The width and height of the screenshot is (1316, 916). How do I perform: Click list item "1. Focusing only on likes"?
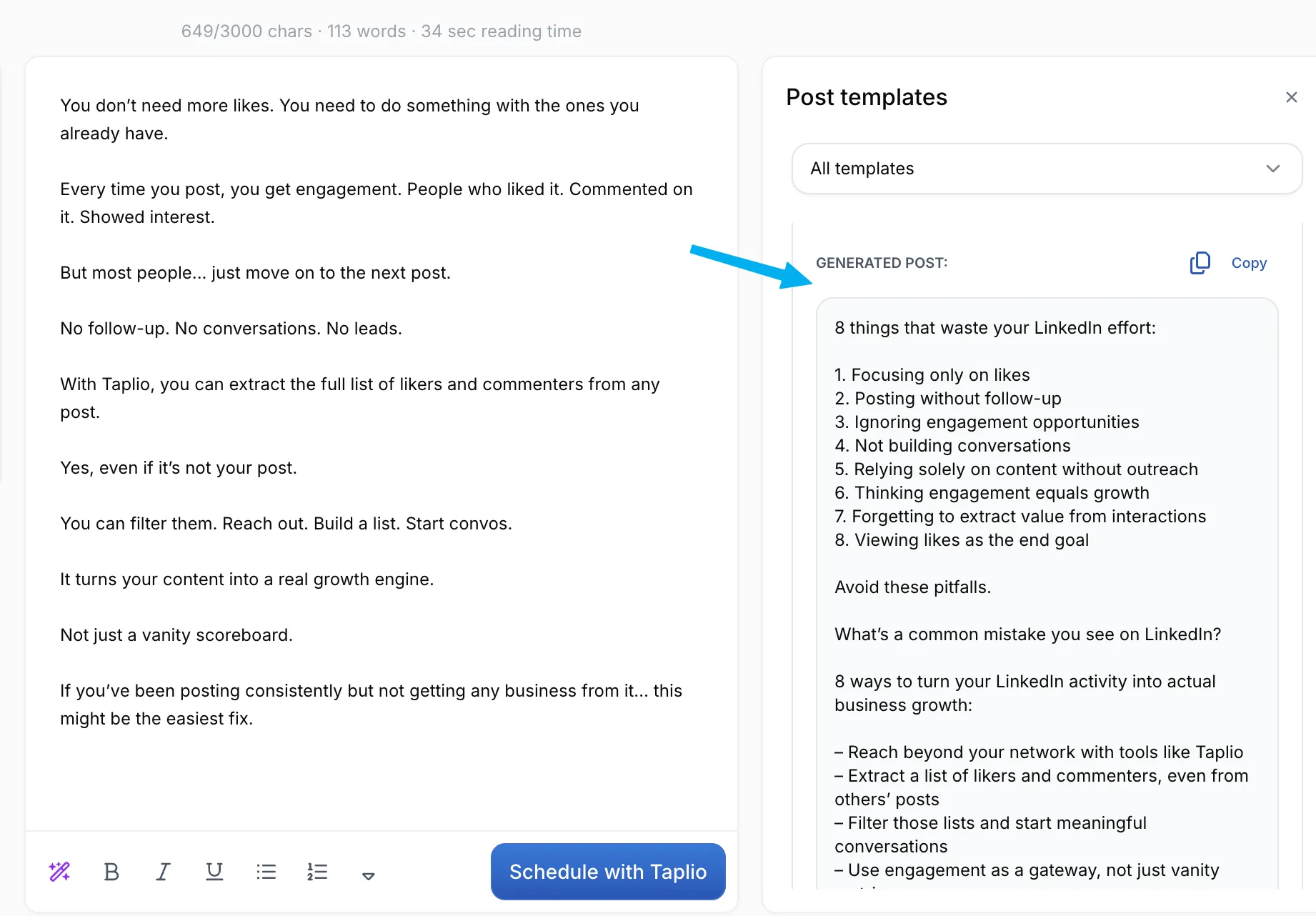click(932, 375)
